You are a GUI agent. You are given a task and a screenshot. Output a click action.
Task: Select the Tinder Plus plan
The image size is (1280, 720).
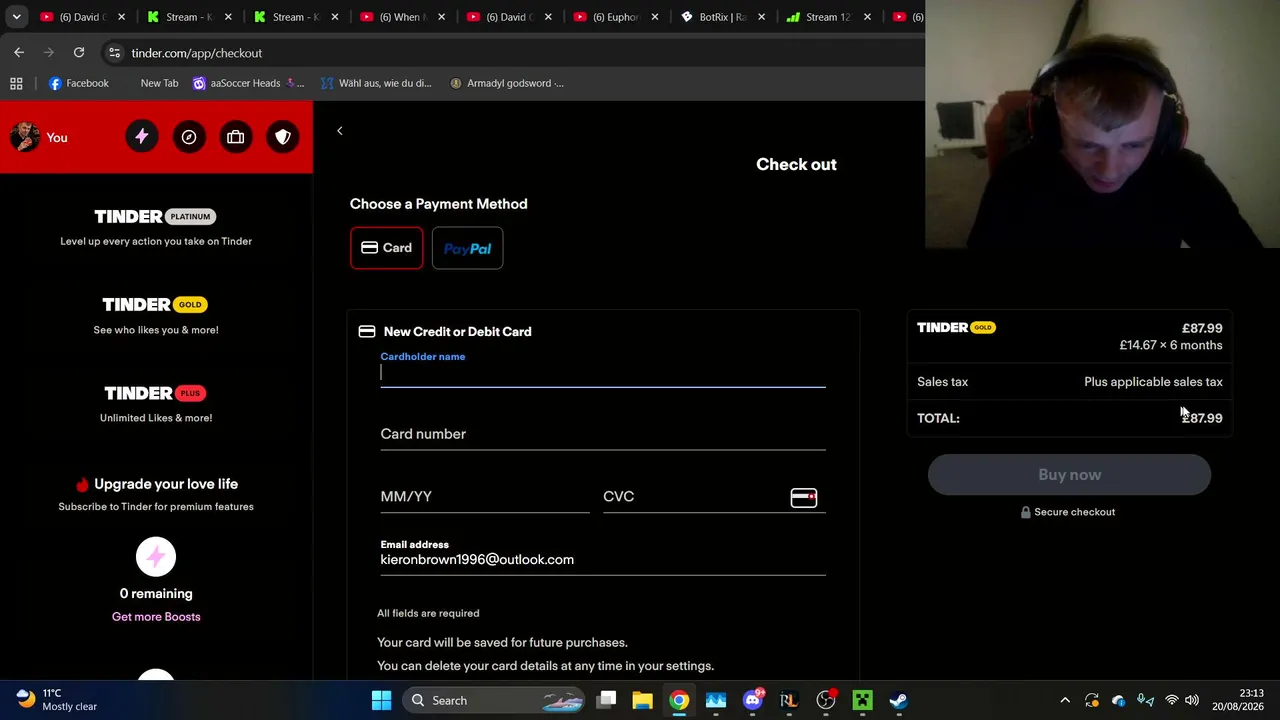[x=156, y=403]
